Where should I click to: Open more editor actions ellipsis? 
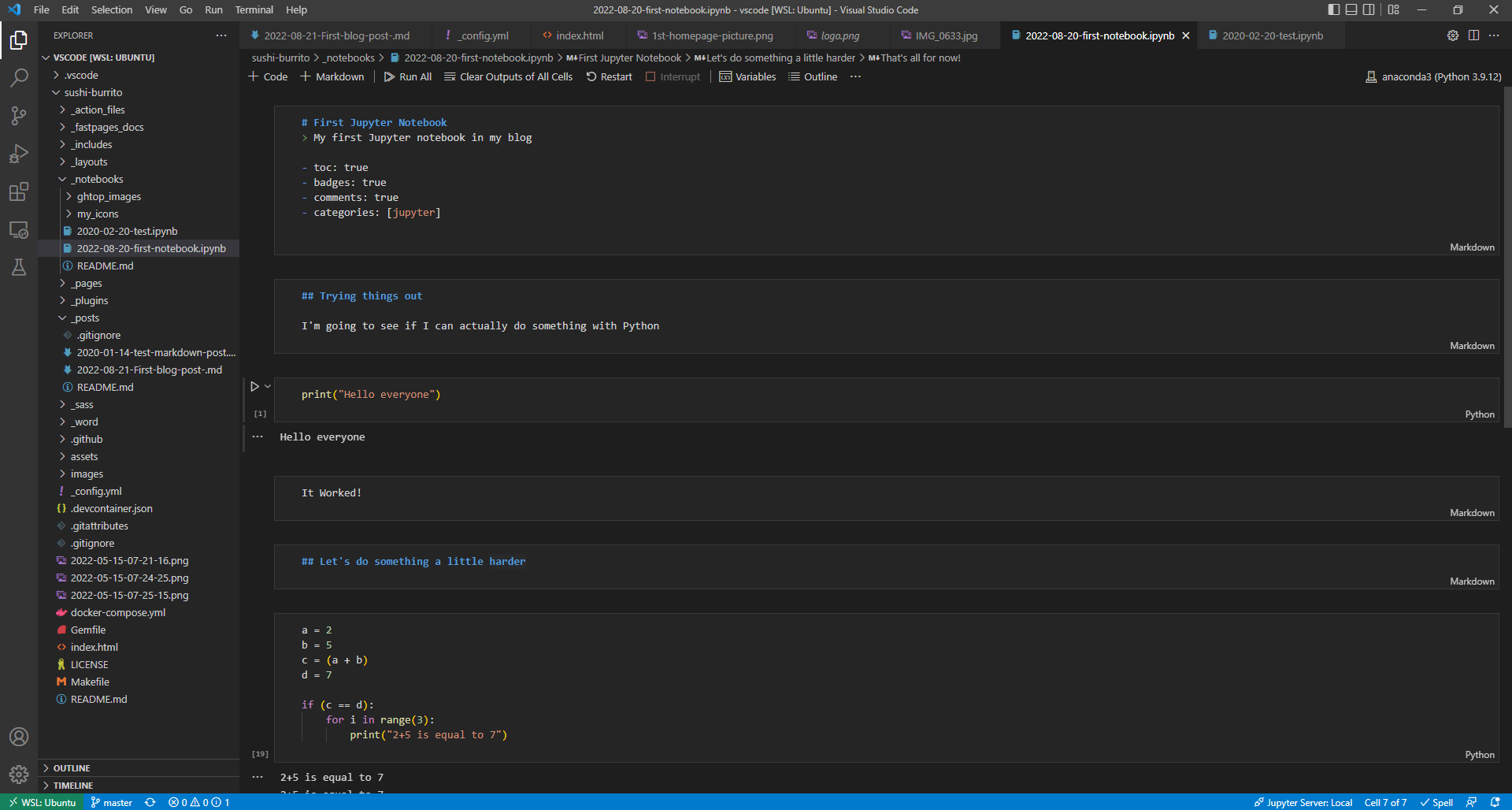[x=1494, y=35]
